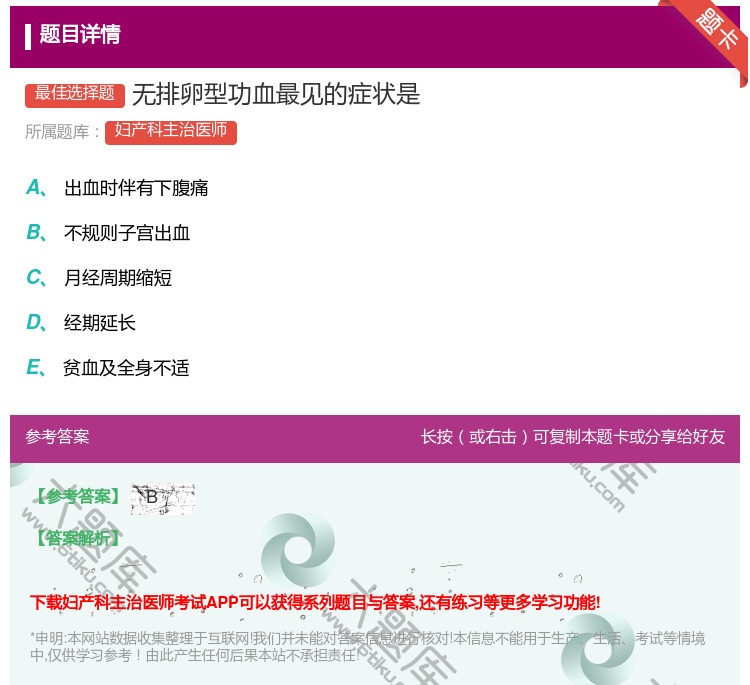Screen dimensions: 750x685
Task: Click the 参考答案 section header
Action: 57,437
